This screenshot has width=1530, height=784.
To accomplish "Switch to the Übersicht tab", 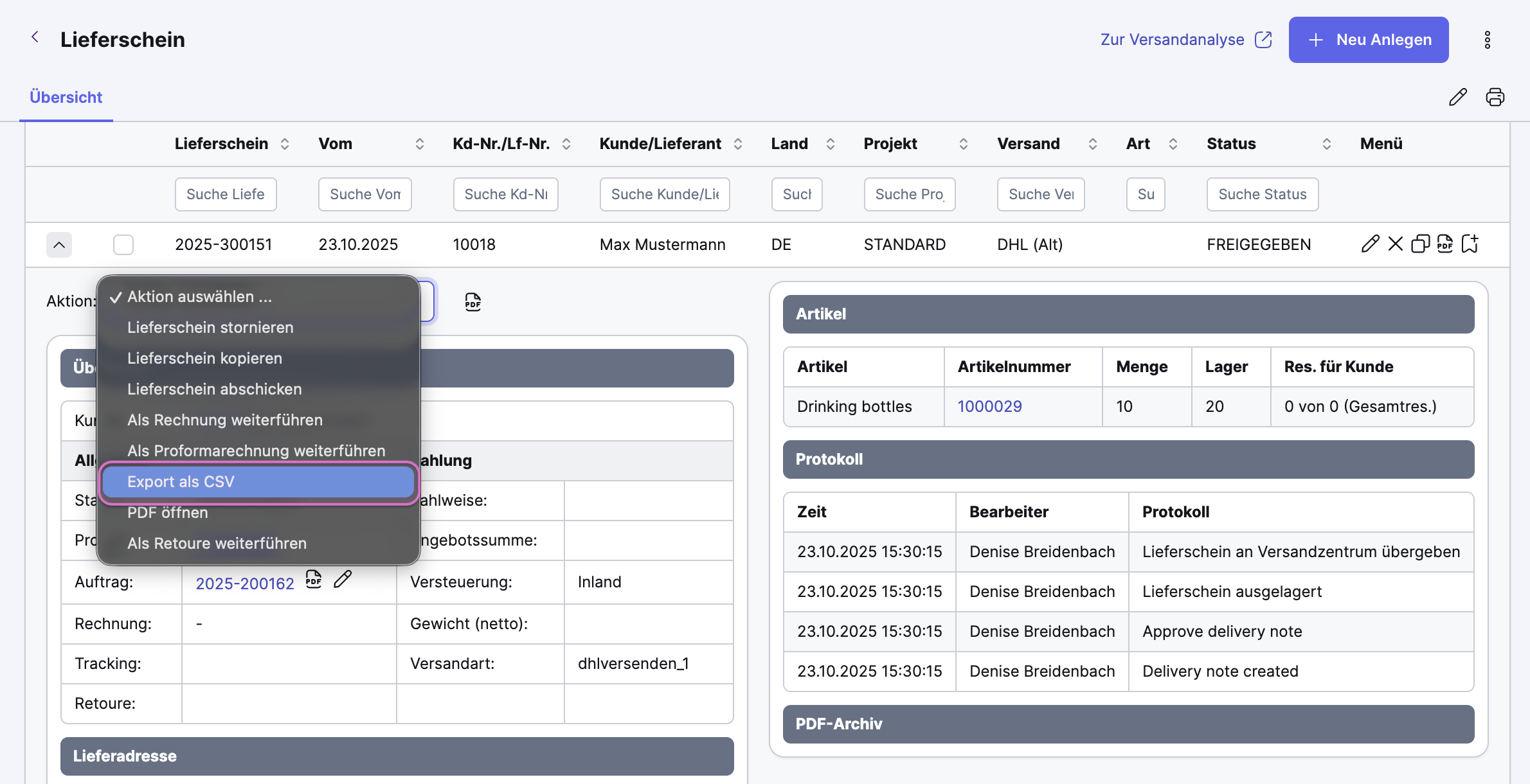I will tap(66, 98).
